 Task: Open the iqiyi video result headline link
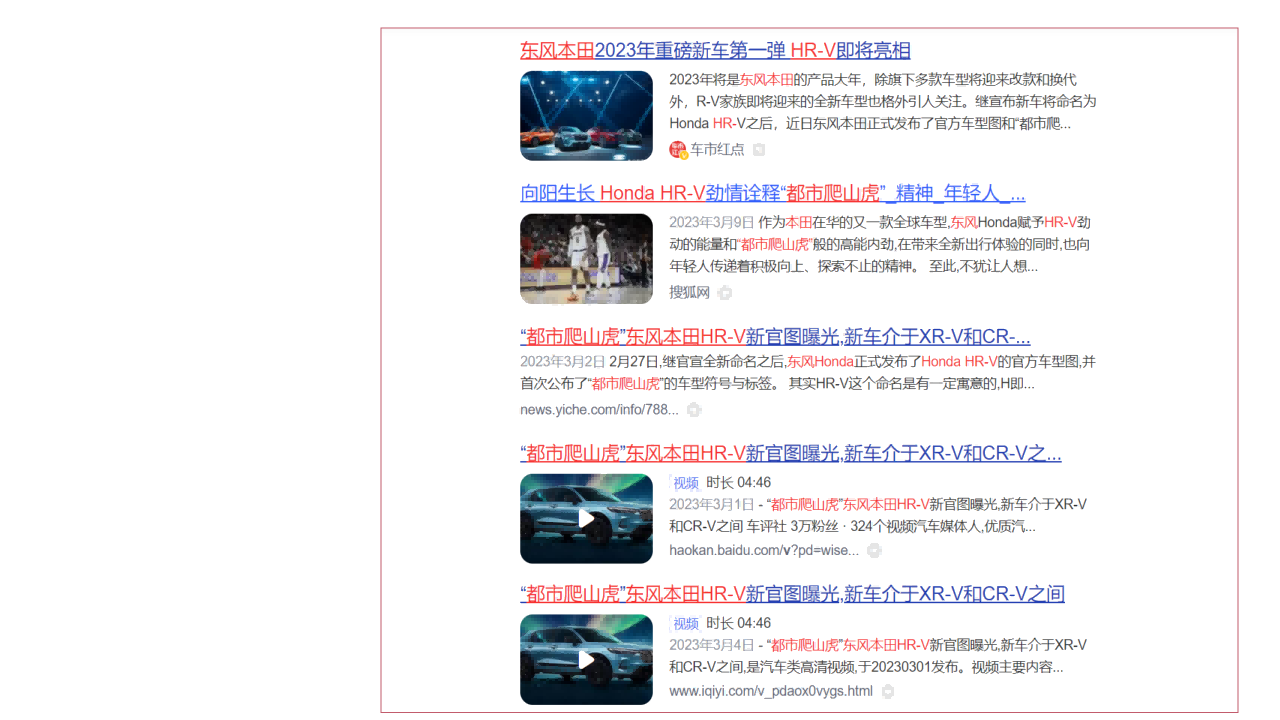point(792,594)
